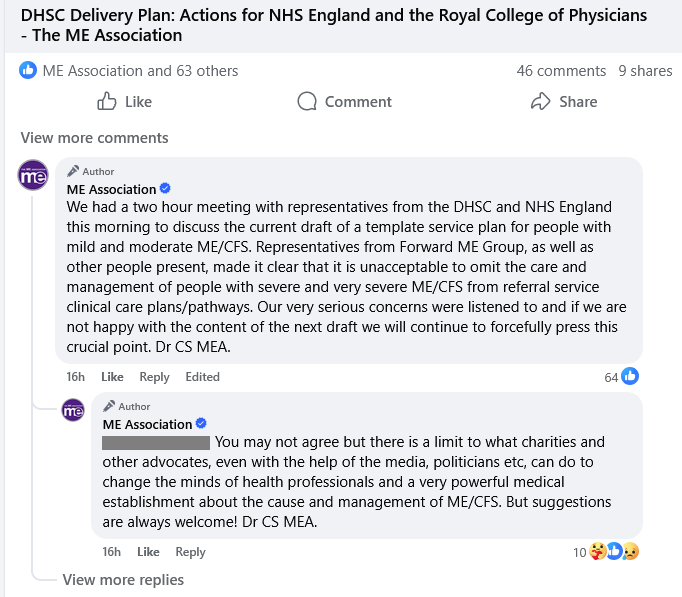Click the verified badge on the reply

[200, 424]
